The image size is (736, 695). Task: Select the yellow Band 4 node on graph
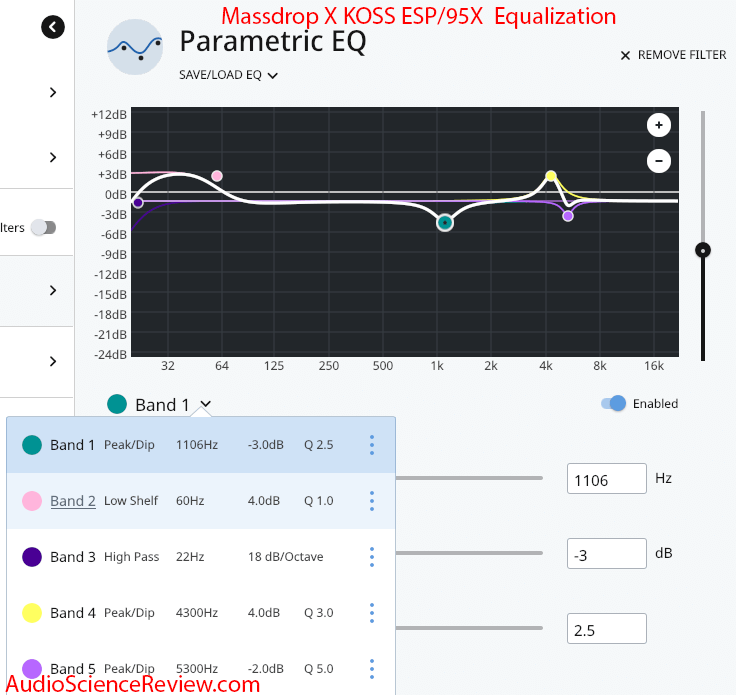551,176
